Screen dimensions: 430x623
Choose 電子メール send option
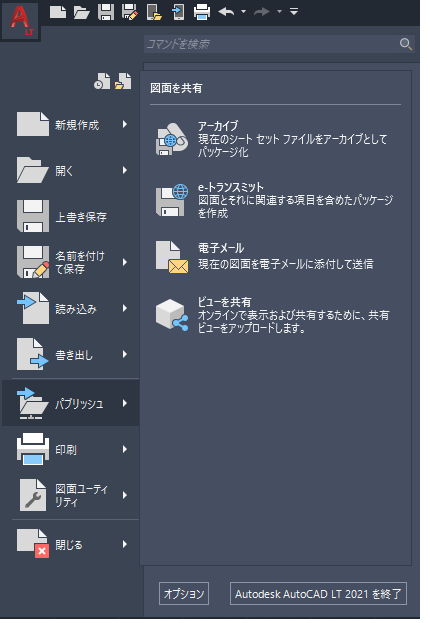[x=275, y=256]
